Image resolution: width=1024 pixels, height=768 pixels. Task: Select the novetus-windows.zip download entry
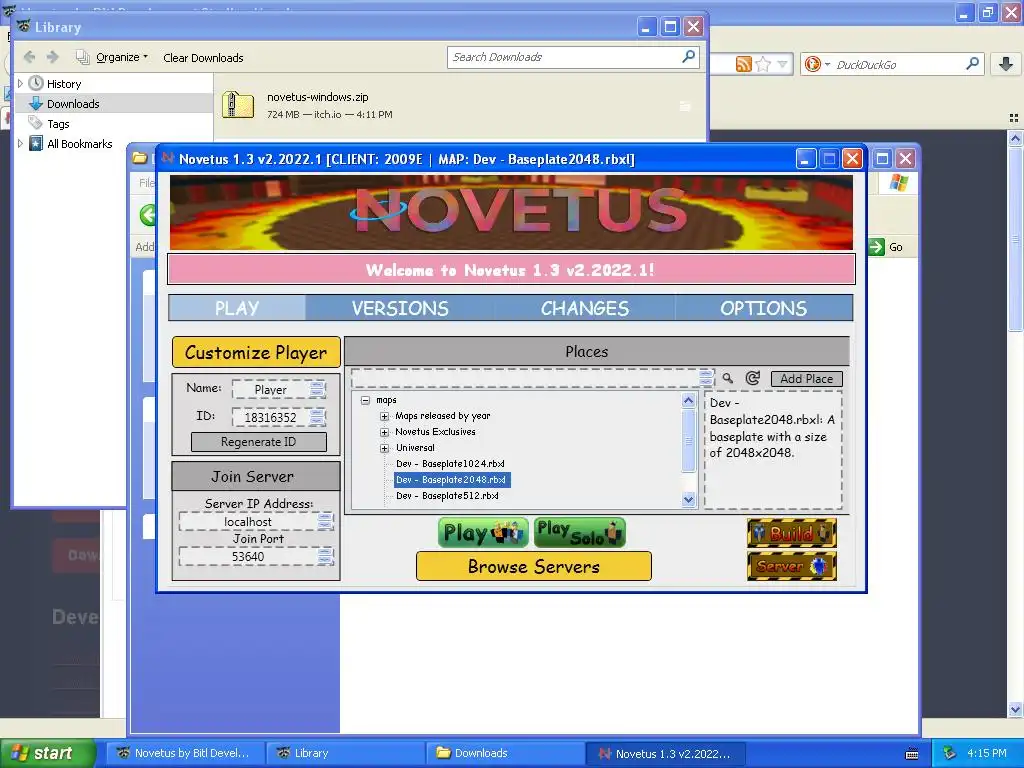(460, 105)
